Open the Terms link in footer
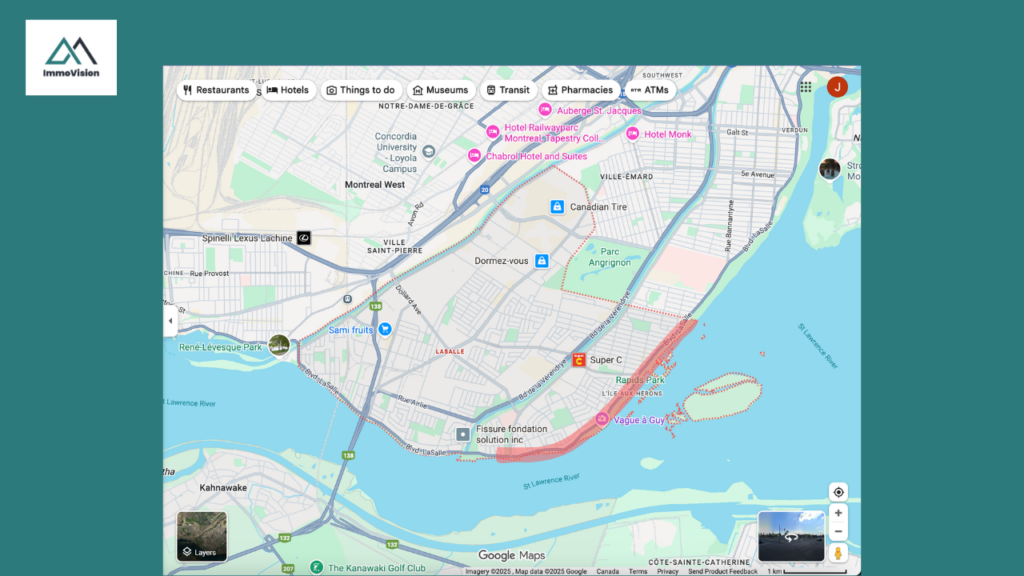Viewport: 1024px width, 576px height. click(x=637, y=571)
